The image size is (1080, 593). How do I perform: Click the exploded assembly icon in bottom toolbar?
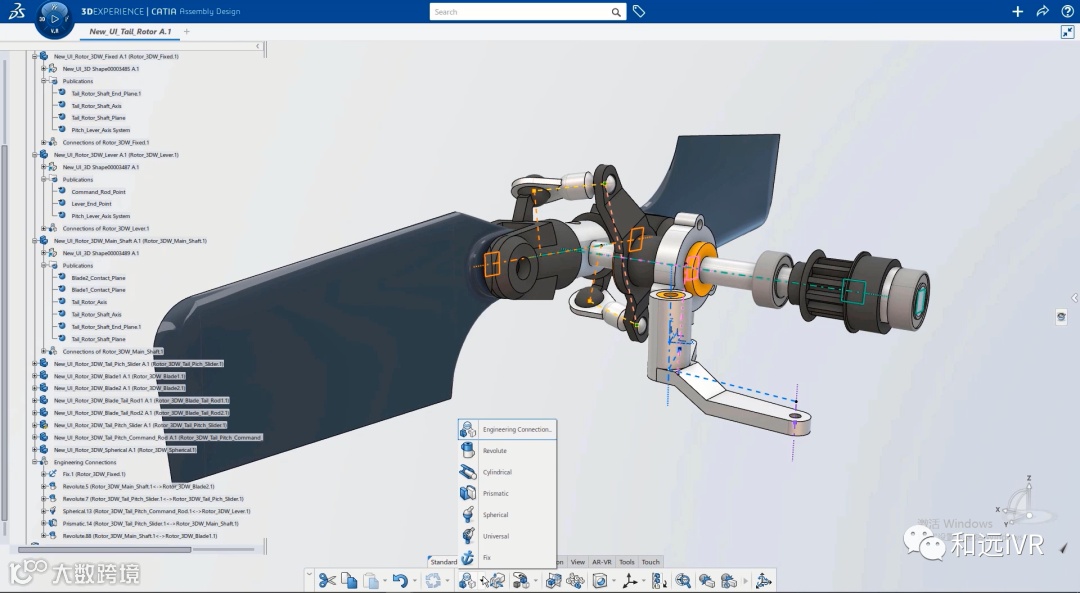(x=575, y=581)
